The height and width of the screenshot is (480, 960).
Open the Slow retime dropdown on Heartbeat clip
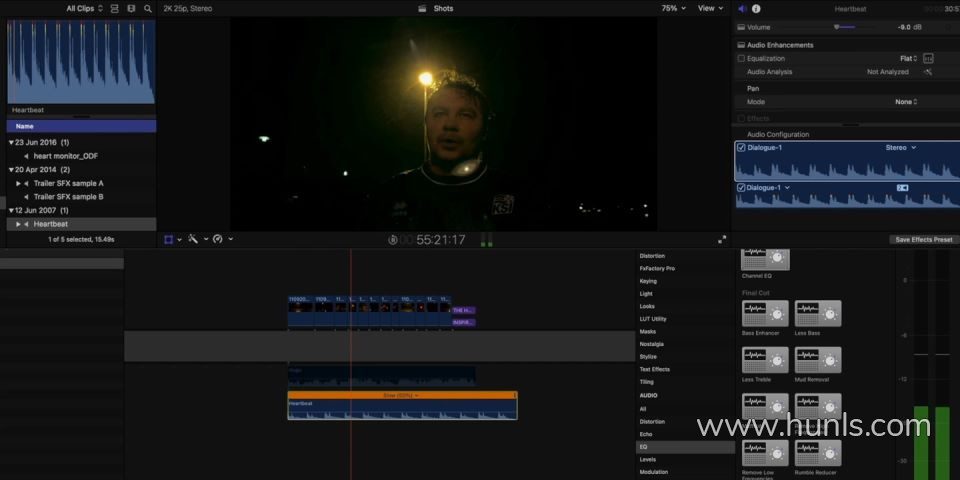click(400, 396)
